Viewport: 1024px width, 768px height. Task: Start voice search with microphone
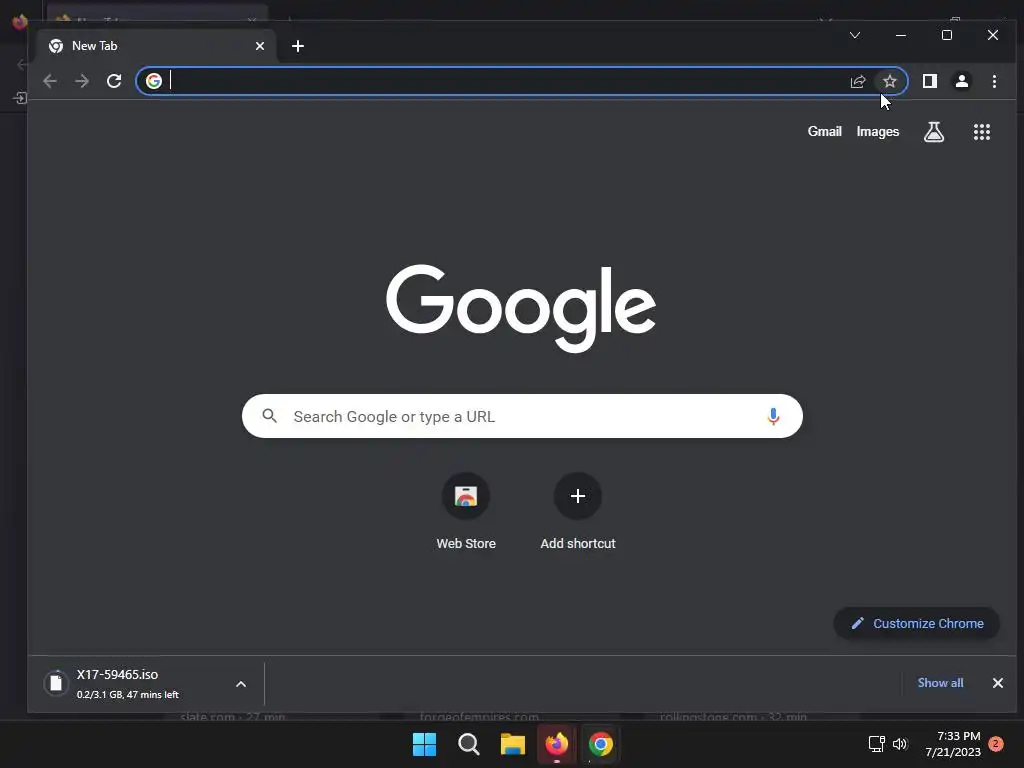773,416
